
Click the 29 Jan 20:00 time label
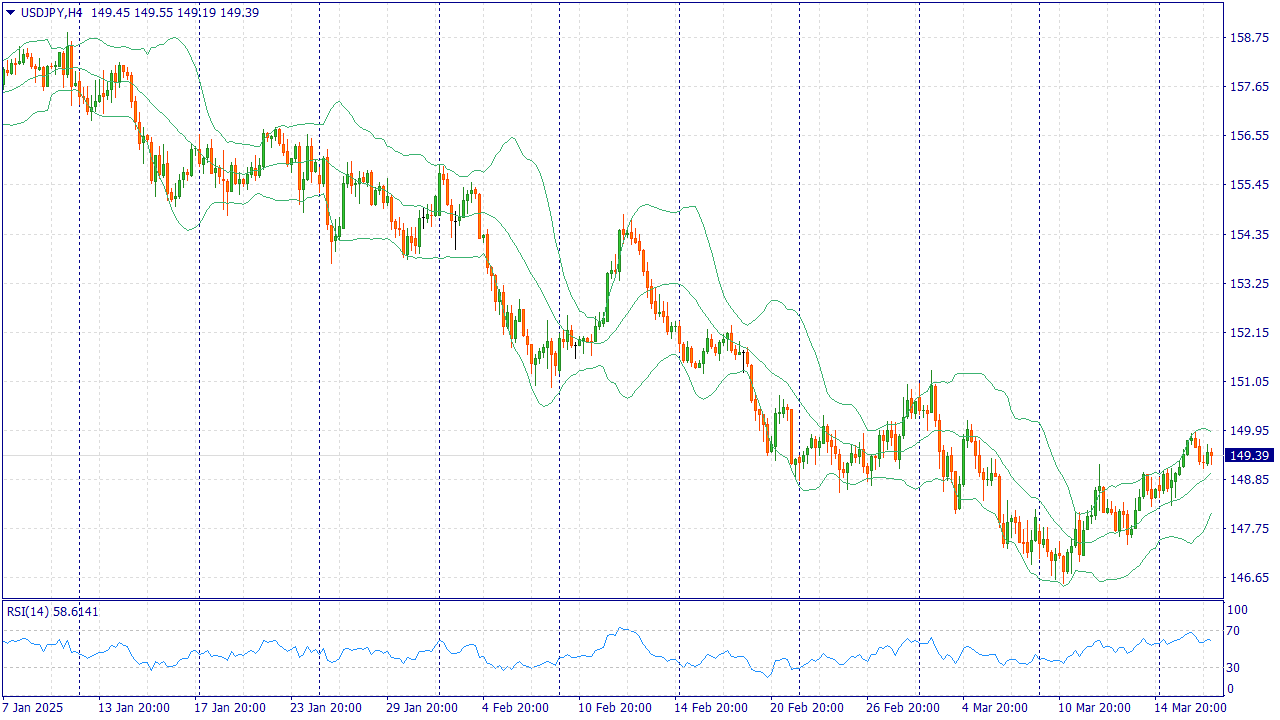[x=422, y=708]
